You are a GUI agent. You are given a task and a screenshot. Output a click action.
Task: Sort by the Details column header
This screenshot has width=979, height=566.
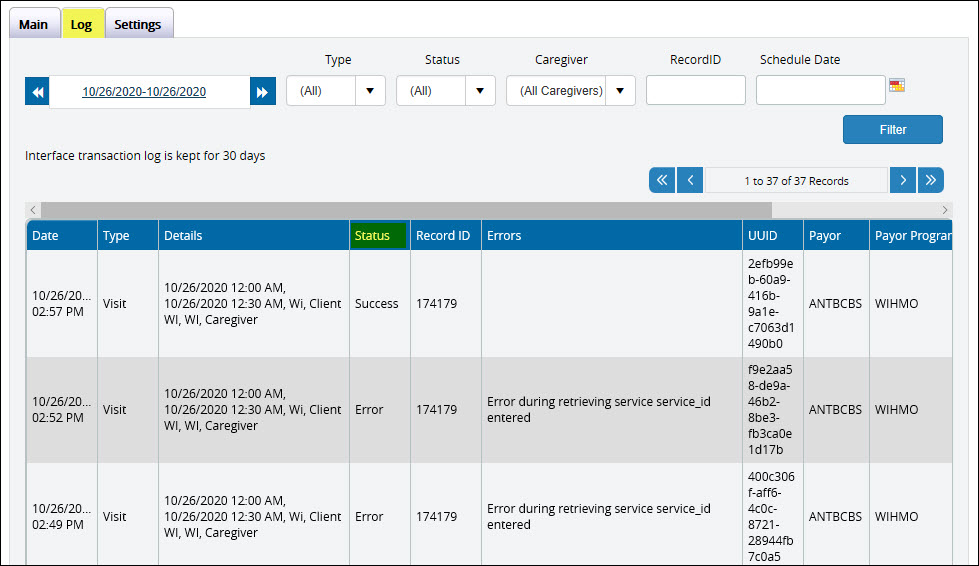pyautogui.click(x=254, y=235)
